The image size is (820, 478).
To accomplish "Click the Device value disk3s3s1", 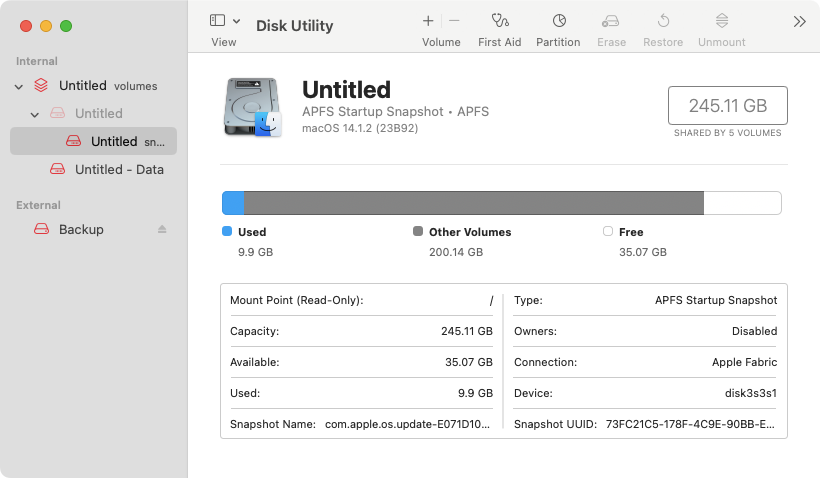I will tap(750, 393).
